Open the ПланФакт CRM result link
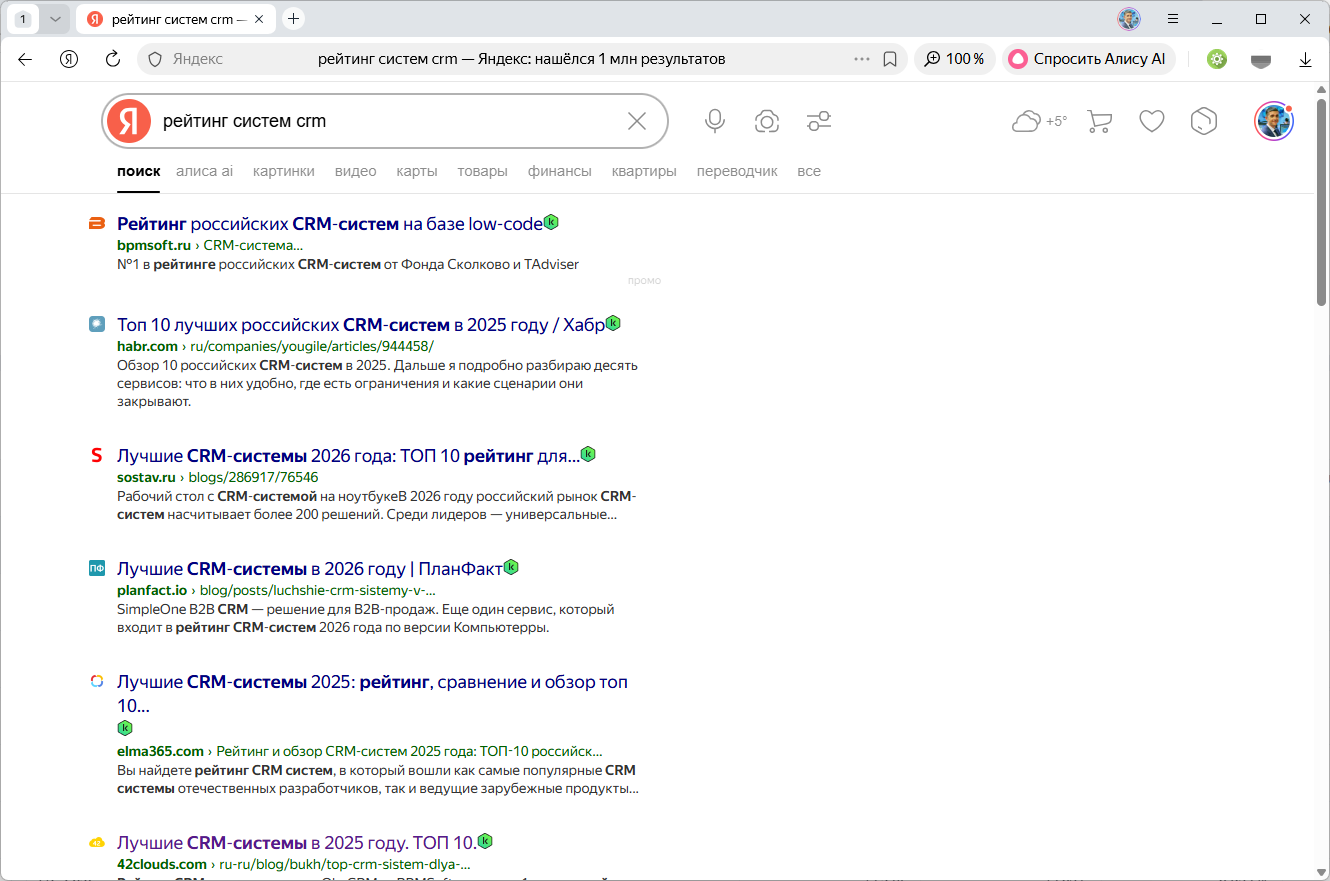The height and width of the screenshot is (881, 1330). tap(309, 568)
